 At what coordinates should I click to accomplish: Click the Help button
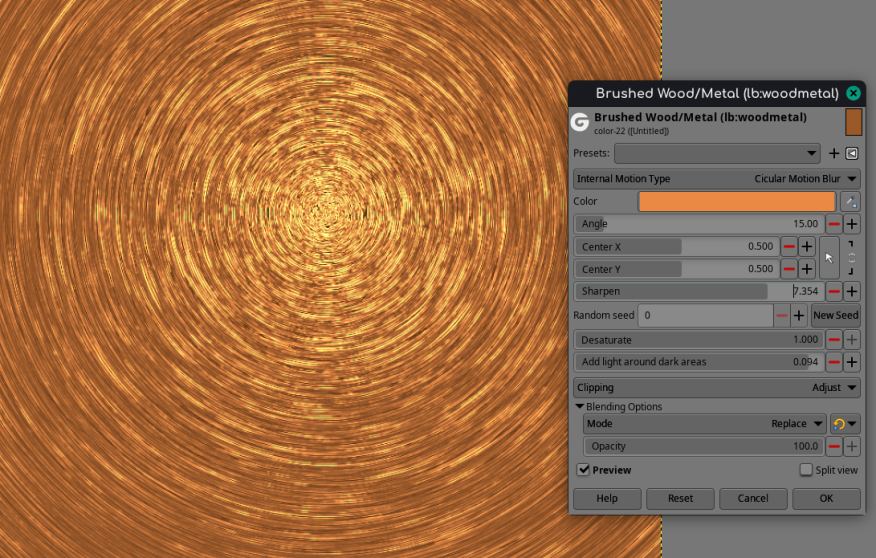click(607, 498)
